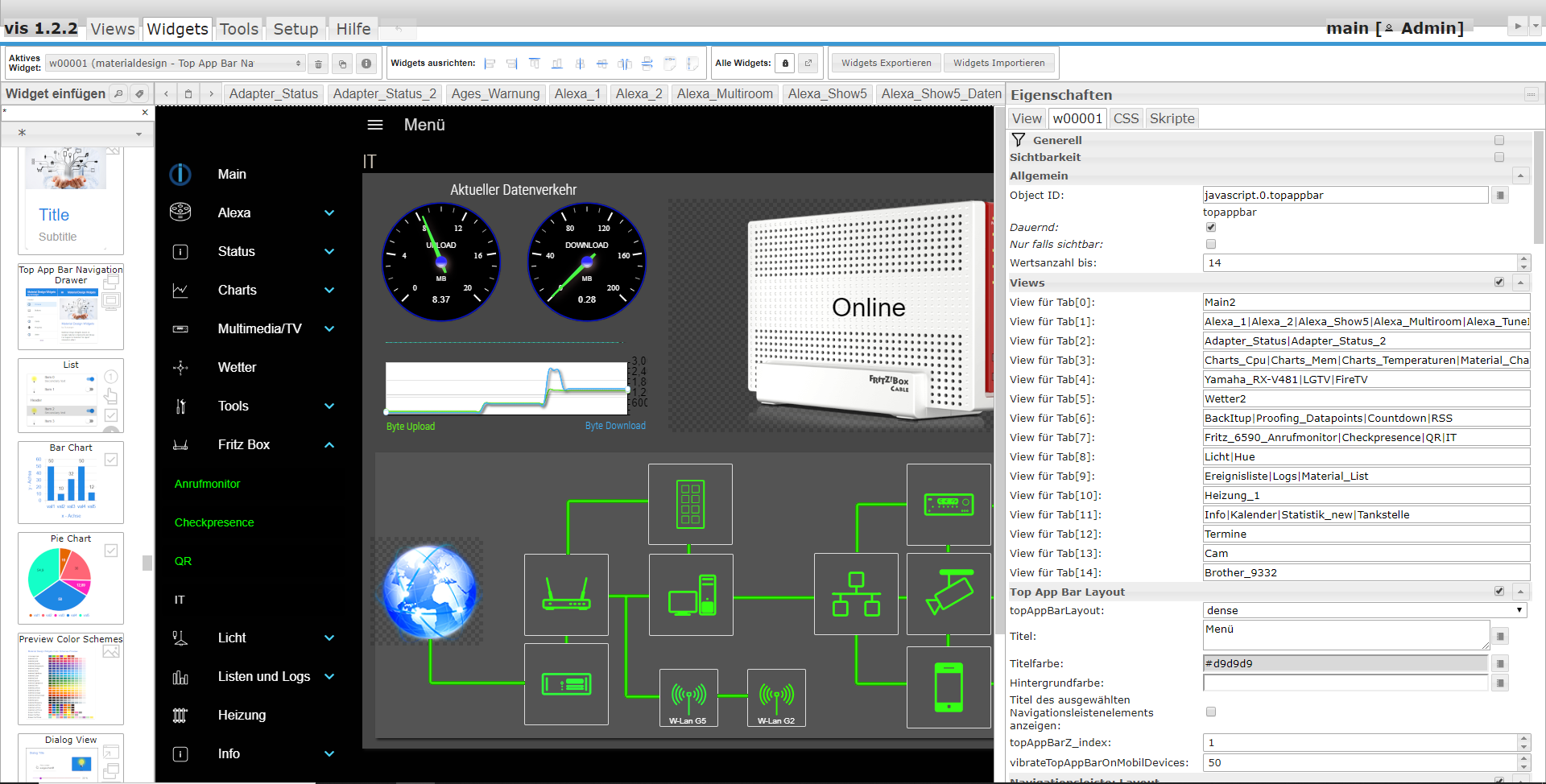
Task: Click the Titelfarbe color value field #d9d9d9
Action: pyautogui.click(x=1345, y=663)
